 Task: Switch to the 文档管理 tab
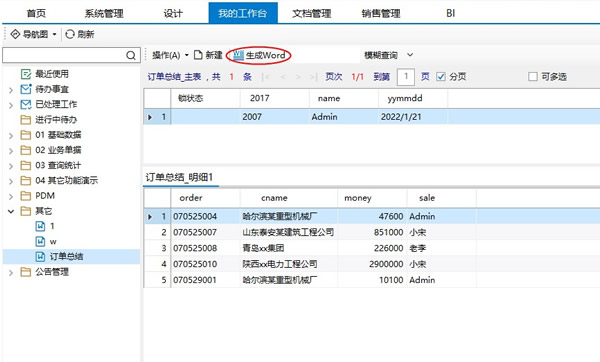[x=311, y=13]
